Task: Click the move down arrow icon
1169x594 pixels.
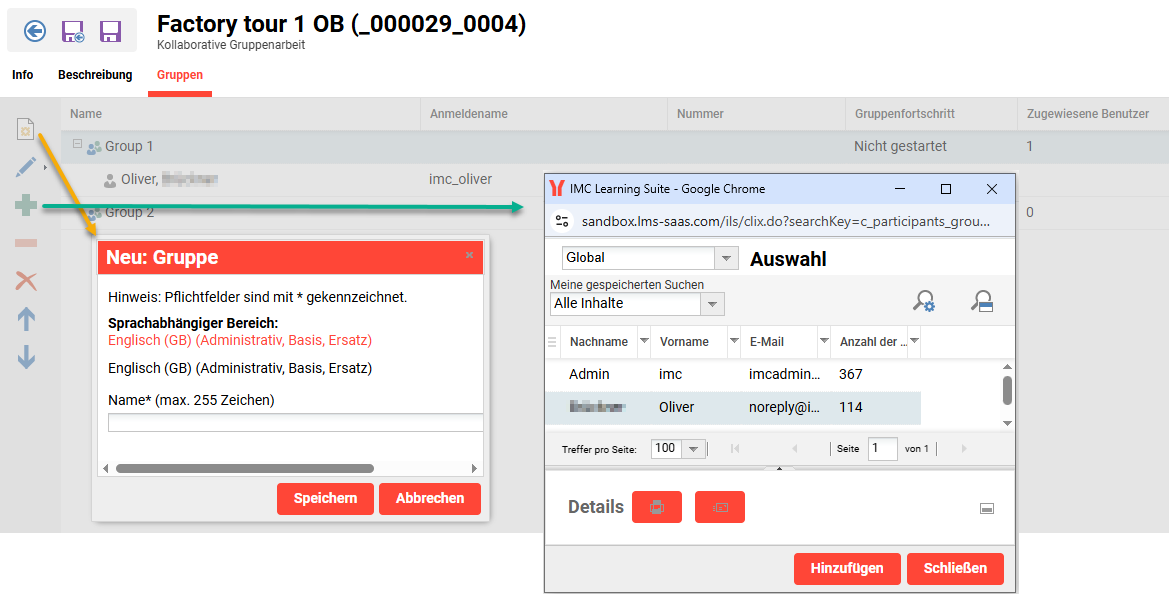Action: [x=26, y=357]
